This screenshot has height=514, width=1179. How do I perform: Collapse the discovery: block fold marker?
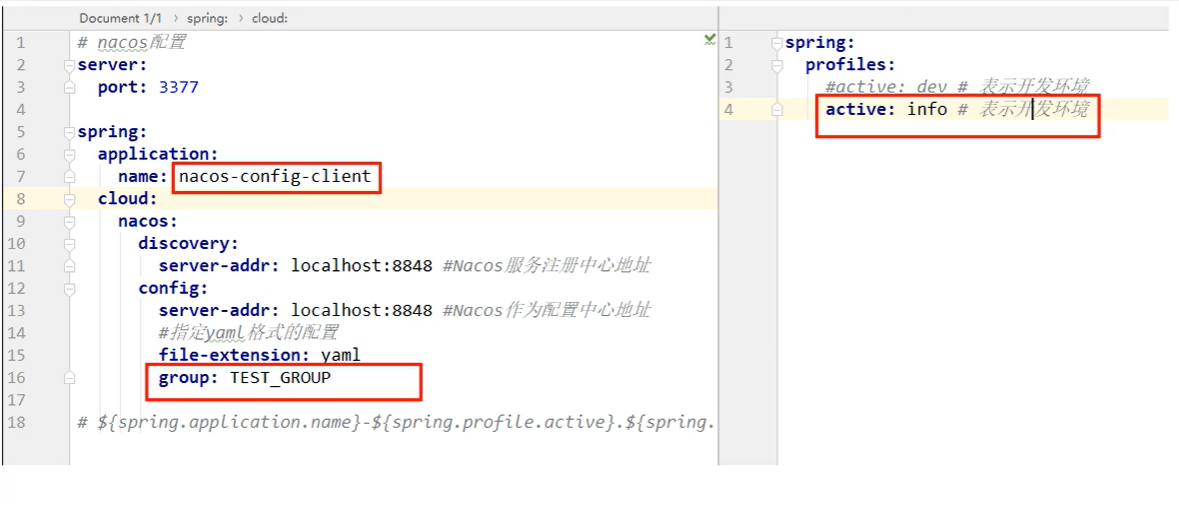tap(70, 244)
